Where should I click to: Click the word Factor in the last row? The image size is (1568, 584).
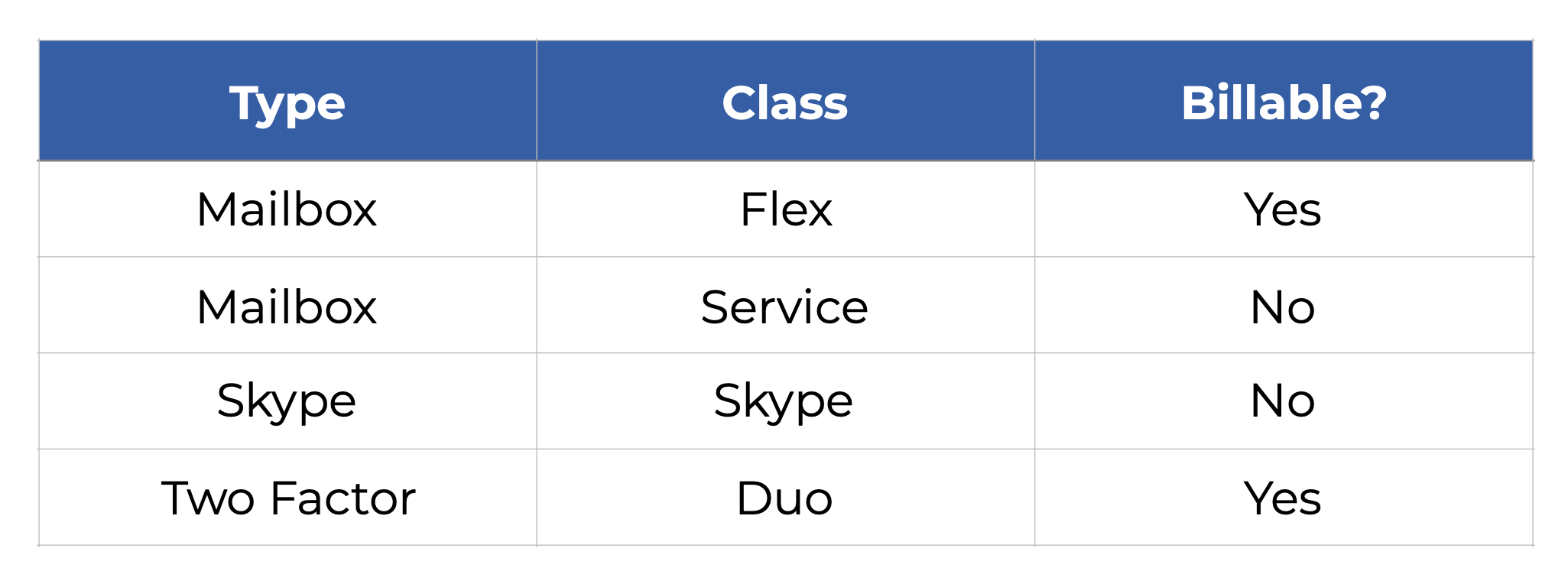(342, 498)
